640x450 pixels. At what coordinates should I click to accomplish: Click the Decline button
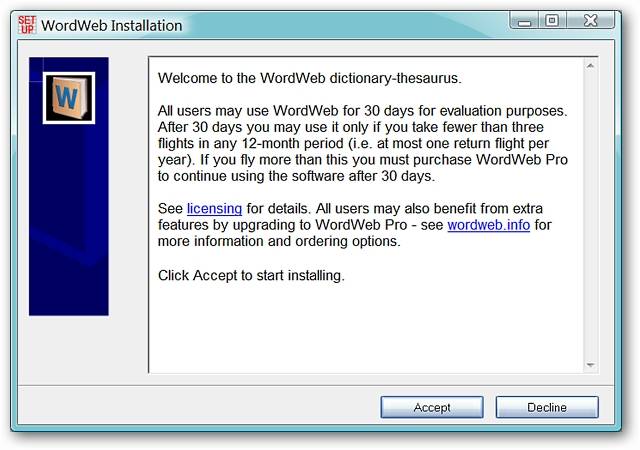(547, 407)
